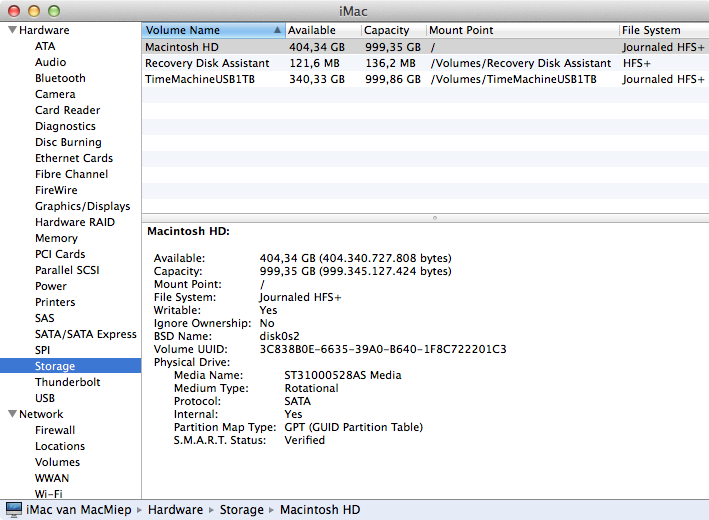Click the iMac computer icon in path bar
The image size is (709, 520).
14,510
